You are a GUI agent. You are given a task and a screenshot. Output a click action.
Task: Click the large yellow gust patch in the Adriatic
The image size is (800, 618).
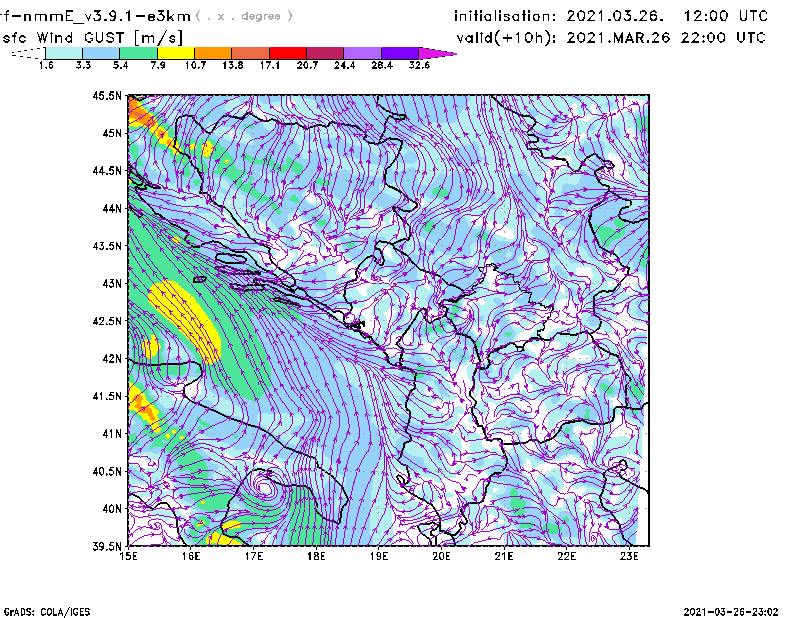185,322
